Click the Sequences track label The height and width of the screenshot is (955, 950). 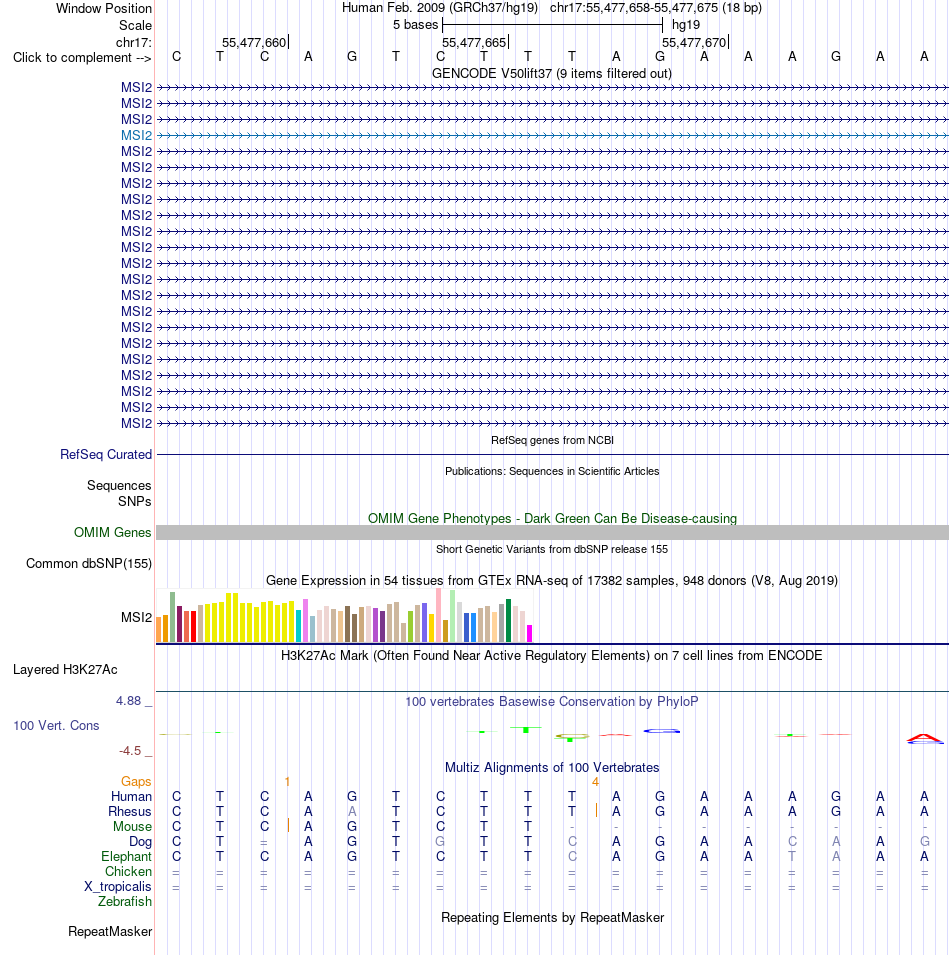pos(119,485)
